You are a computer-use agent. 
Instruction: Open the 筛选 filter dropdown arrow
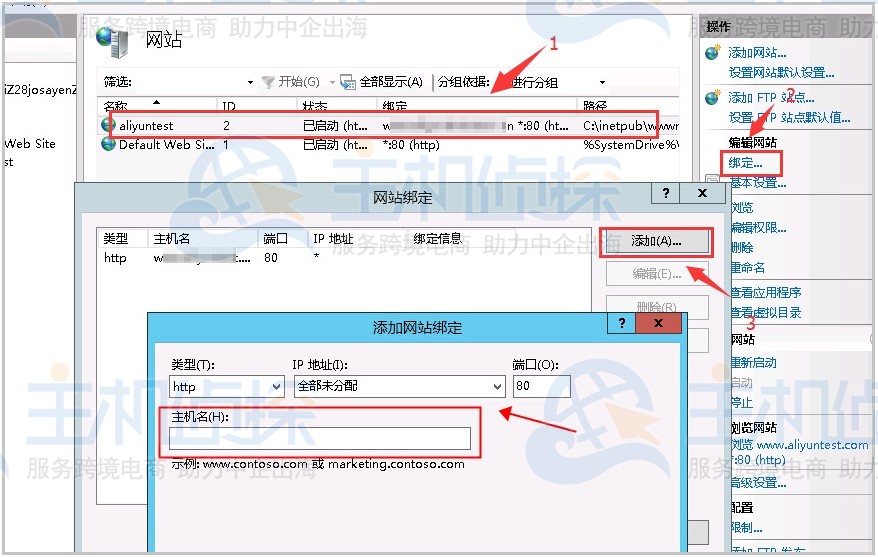point(250,82)
